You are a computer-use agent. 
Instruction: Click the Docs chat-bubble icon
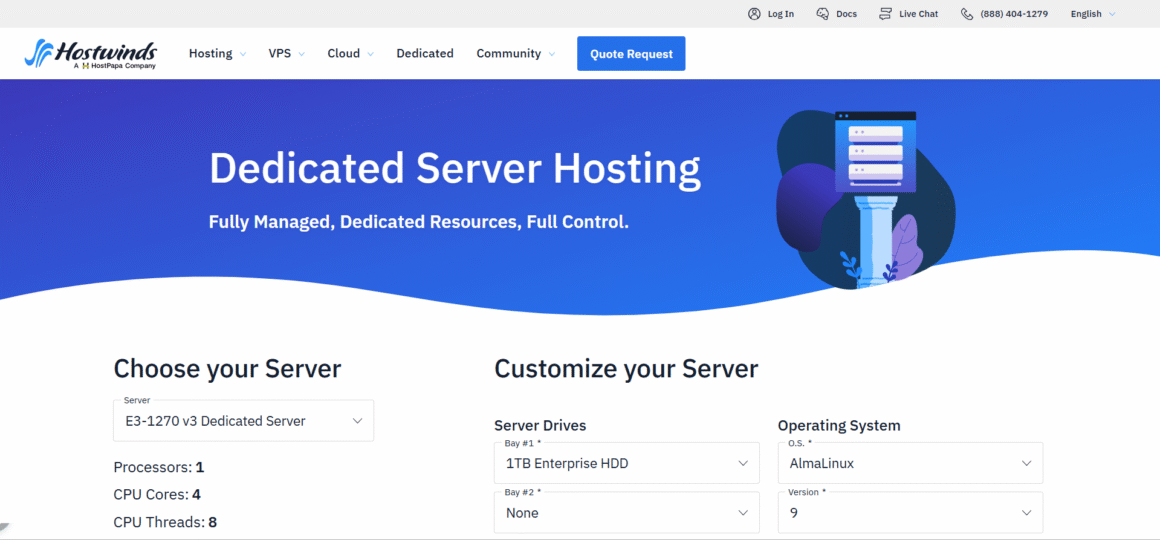click(823, 13)
